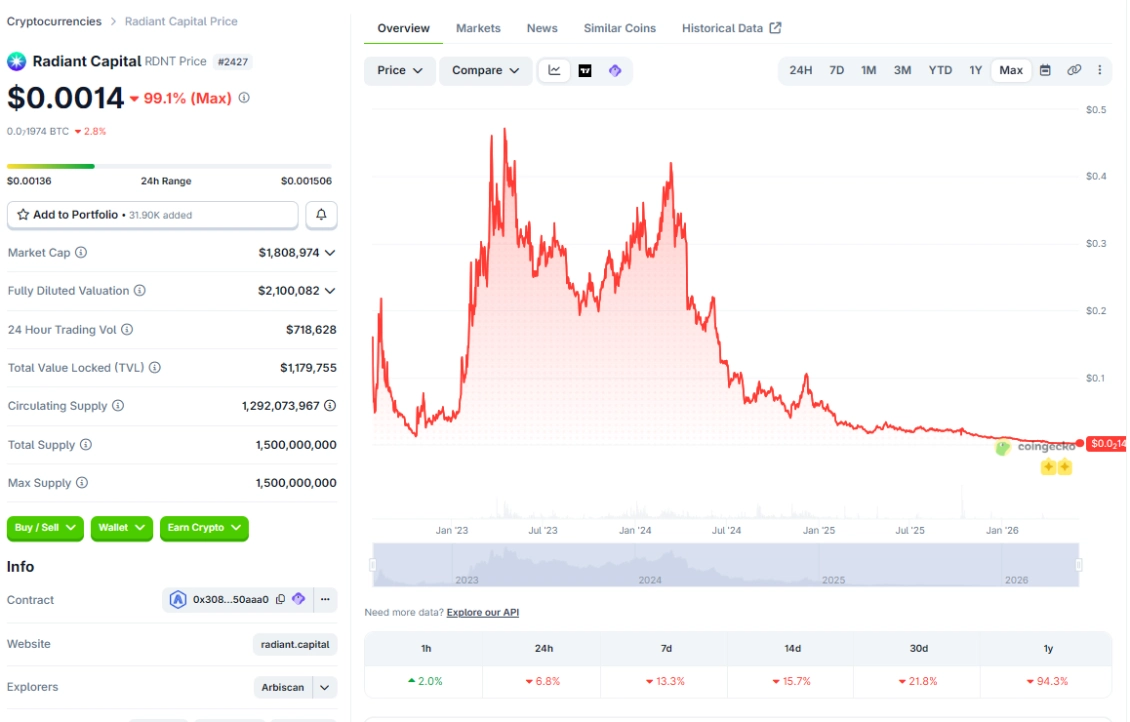Click info icon beside Circulating Supply label
Screen dimensions: 1130x722
point(118,406)
